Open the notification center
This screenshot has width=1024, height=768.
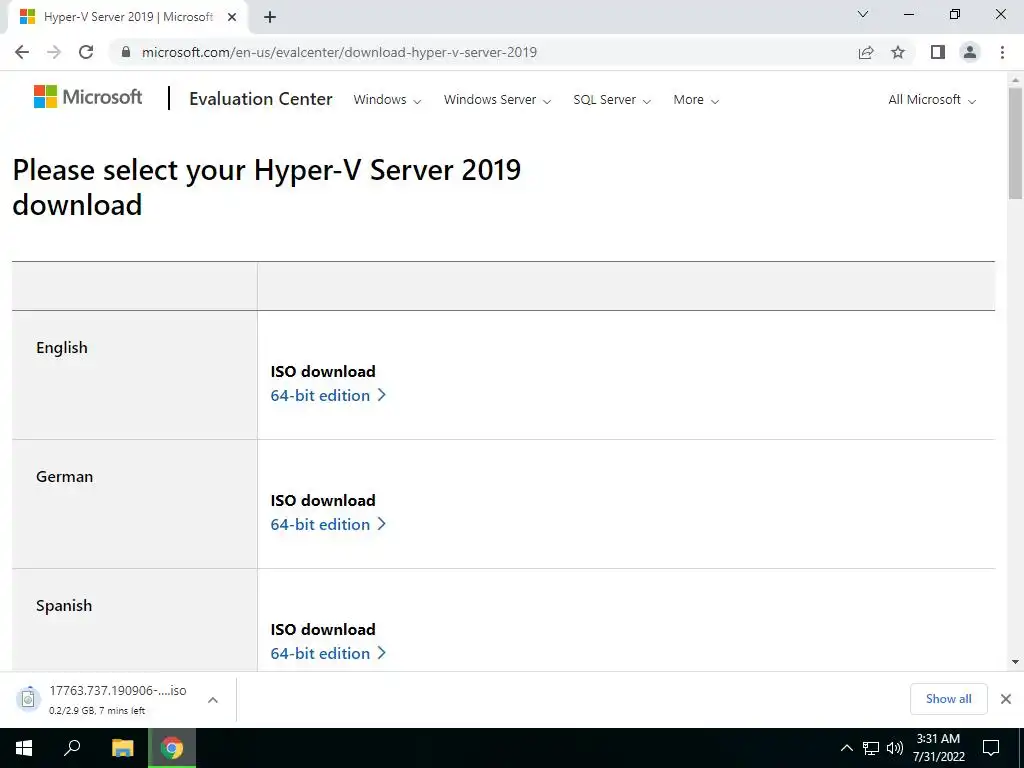pyautogui.click(x=991, y=748)
